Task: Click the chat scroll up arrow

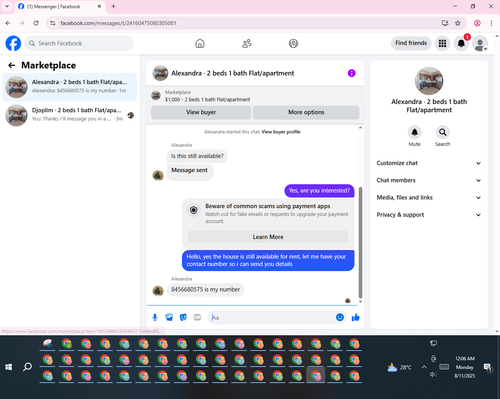Action: coord(360,128)
